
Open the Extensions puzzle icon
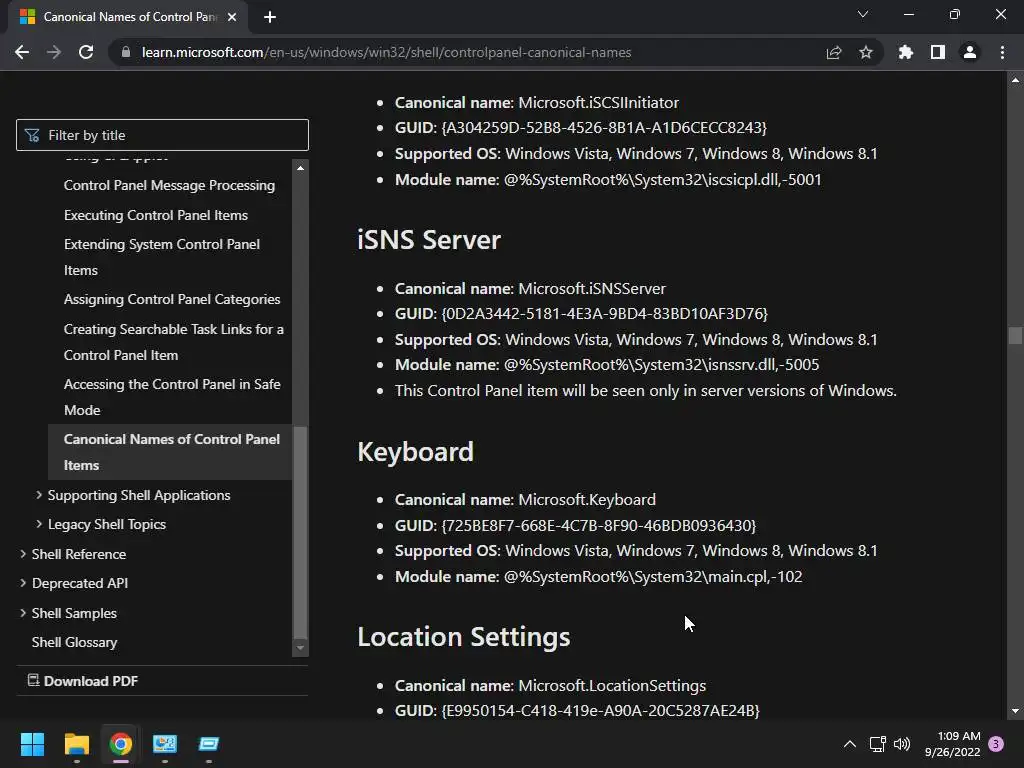[x=906, y=52]
